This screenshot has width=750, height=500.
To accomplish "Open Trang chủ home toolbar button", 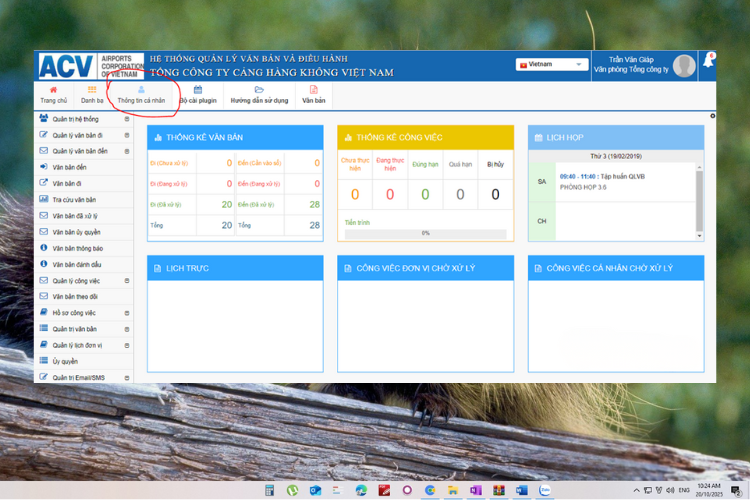I will click(54, 95).
